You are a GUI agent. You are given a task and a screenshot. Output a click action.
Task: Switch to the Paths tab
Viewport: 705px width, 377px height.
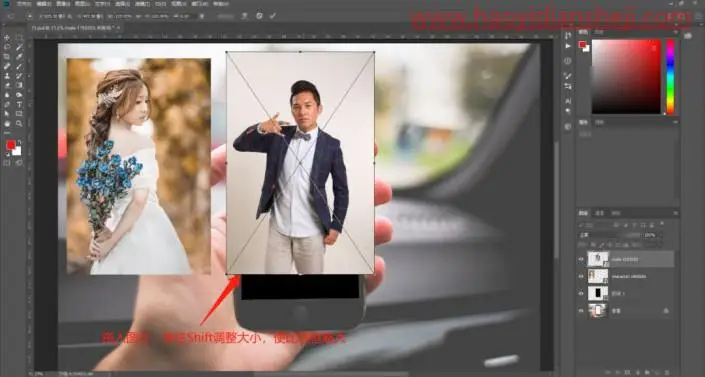point(616,213)
